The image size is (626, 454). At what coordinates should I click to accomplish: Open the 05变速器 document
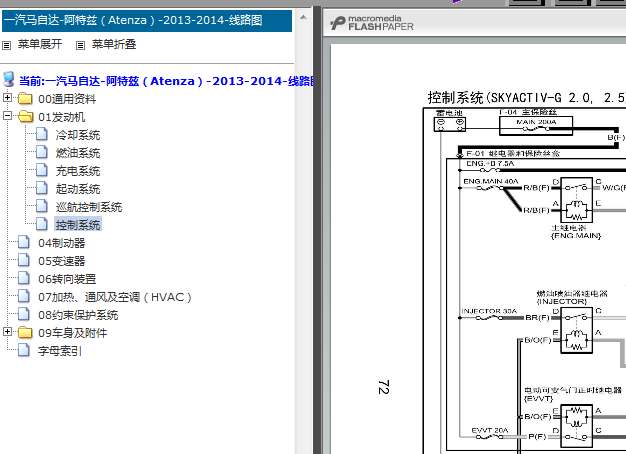pos(61,261)
